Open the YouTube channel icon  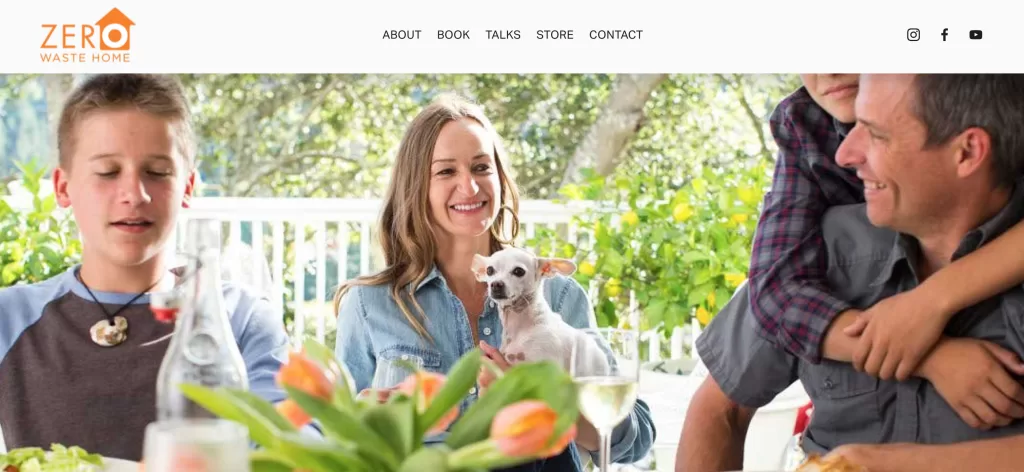click(x=976, y=35)
